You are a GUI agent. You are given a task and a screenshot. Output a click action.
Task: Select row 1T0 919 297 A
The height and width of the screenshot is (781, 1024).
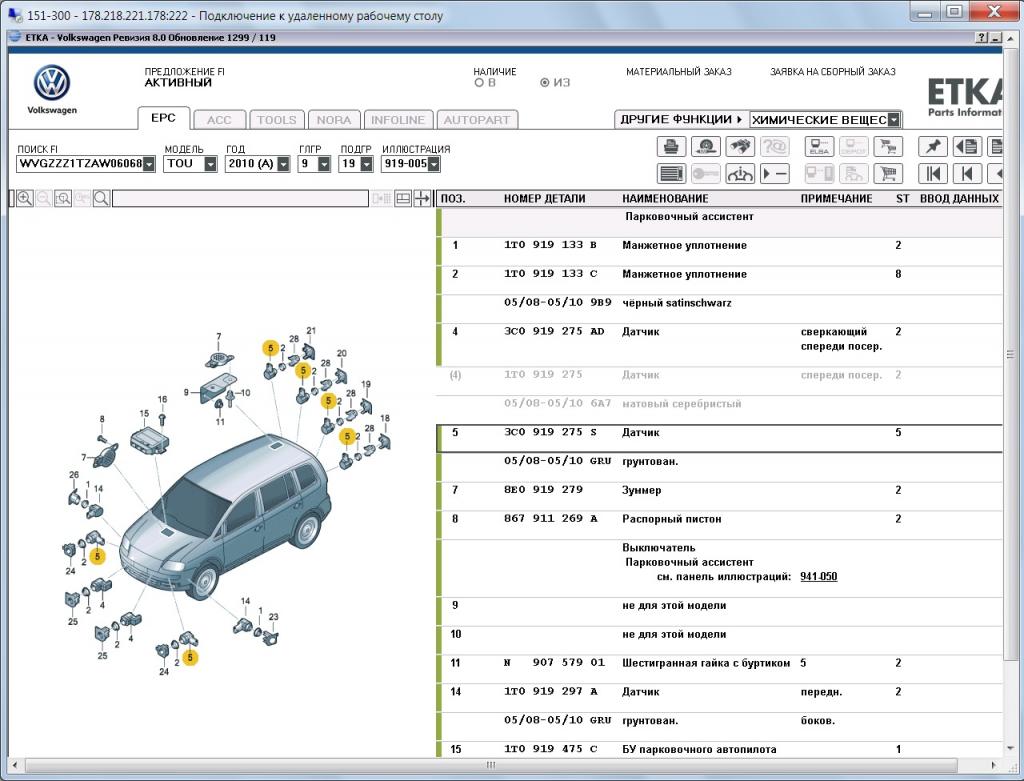(x=720, y=697)
